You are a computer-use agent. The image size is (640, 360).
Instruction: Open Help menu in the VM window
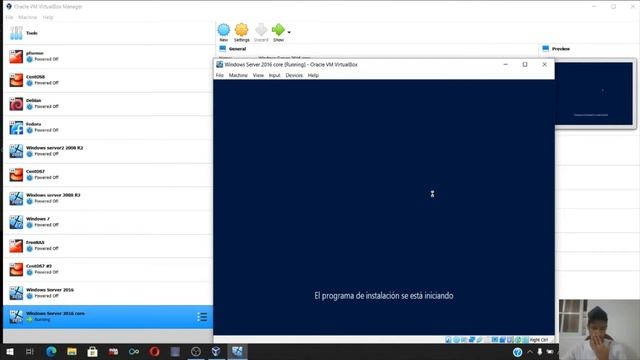click(x=313, y=76)
